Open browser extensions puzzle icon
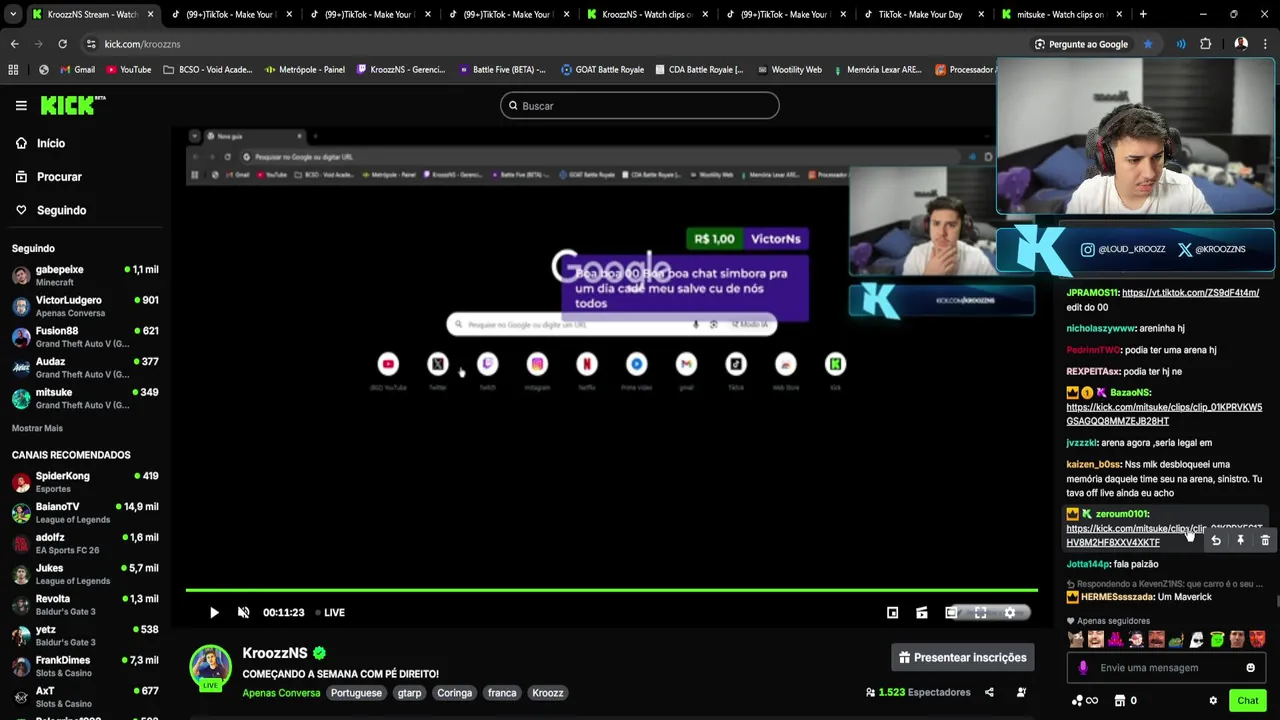1280x720 pixels. [1205, 44]
